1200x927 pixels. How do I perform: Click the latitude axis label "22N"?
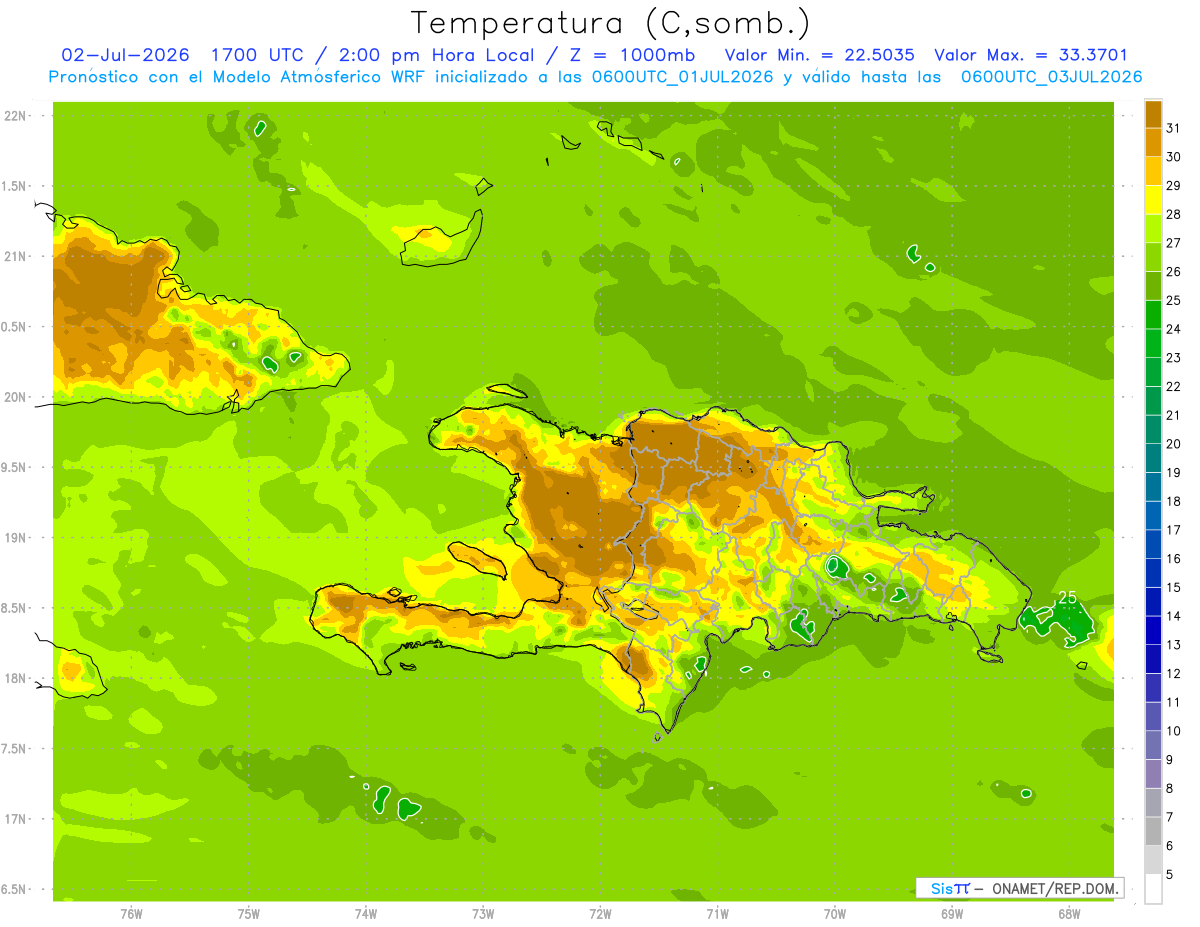(x=16, y=116)
